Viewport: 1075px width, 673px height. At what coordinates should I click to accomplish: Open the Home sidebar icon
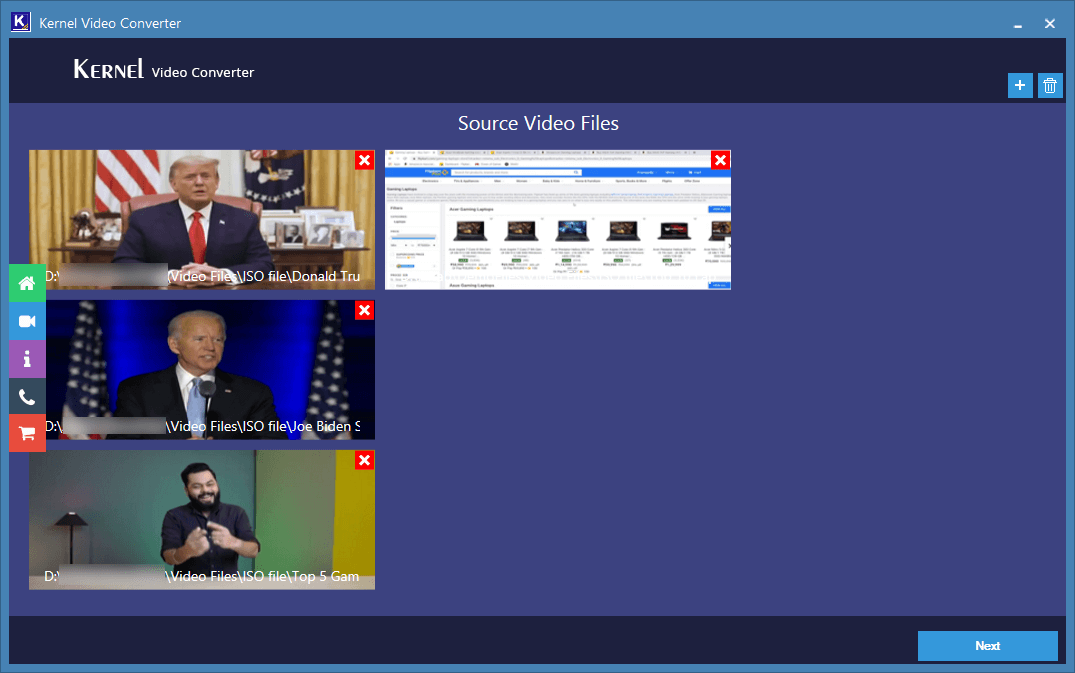pyautogui.click(x=27, y=283)
